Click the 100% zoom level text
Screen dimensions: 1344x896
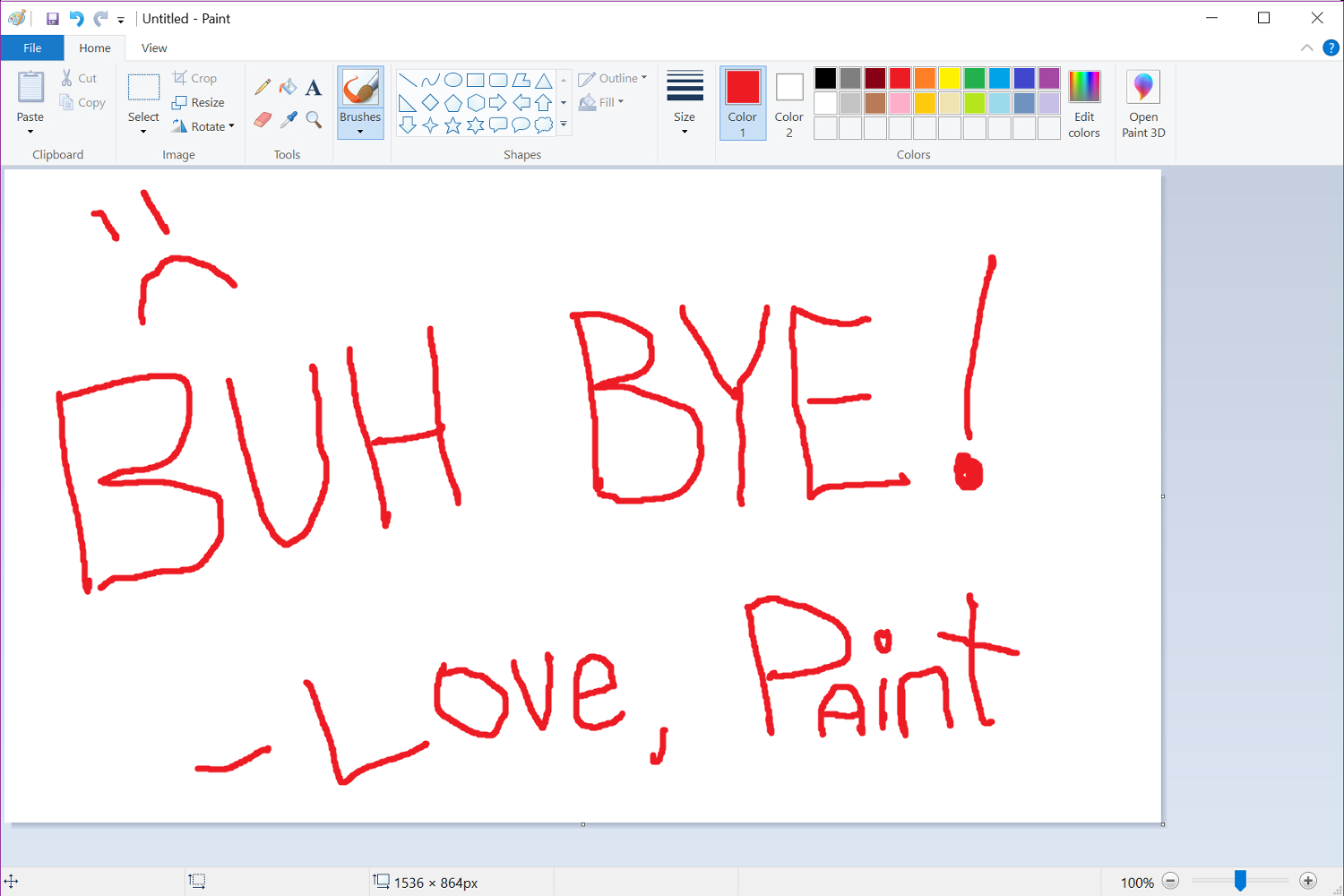[1137, 883]
